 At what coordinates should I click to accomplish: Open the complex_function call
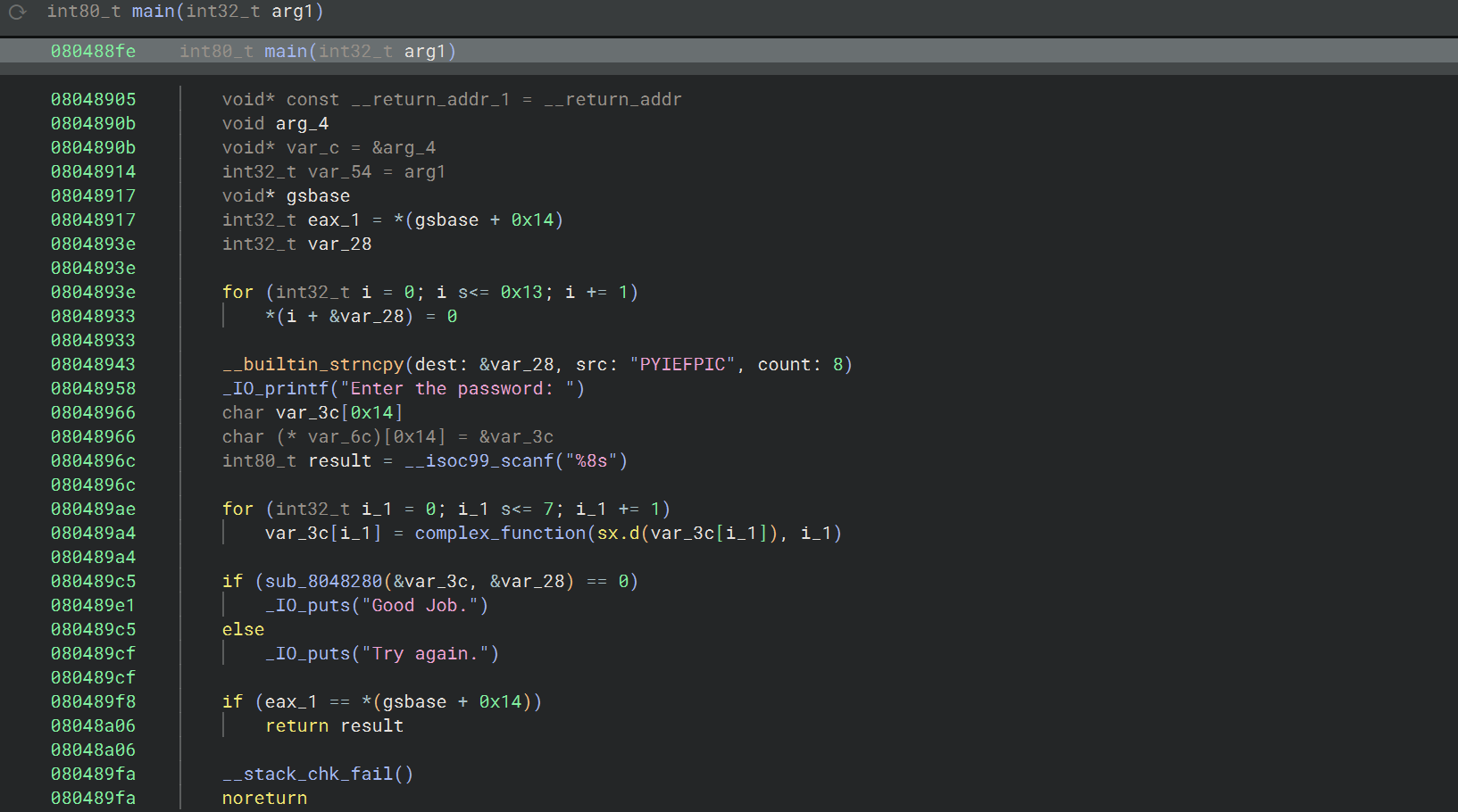point(500,533)
